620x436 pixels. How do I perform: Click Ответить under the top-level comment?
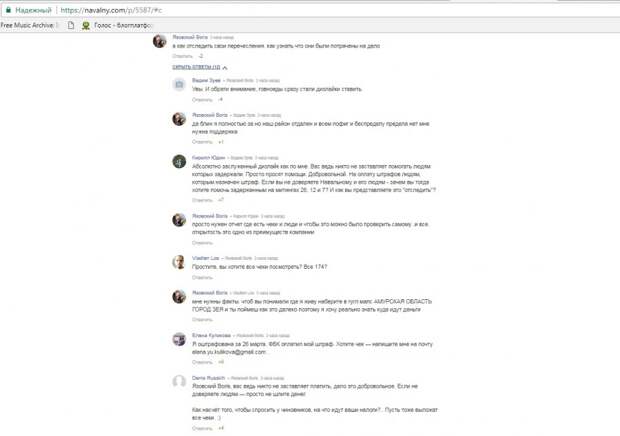[x=183, y=56]
